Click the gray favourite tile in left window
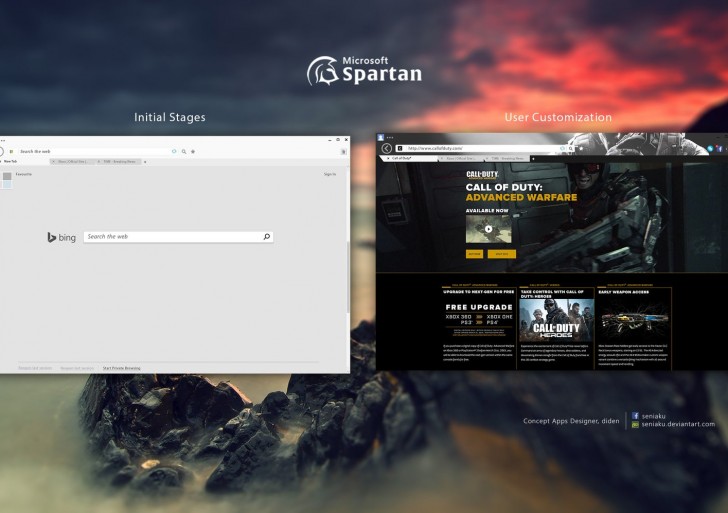This screenshot has height=513, width=728. click(x=7, y=176)
